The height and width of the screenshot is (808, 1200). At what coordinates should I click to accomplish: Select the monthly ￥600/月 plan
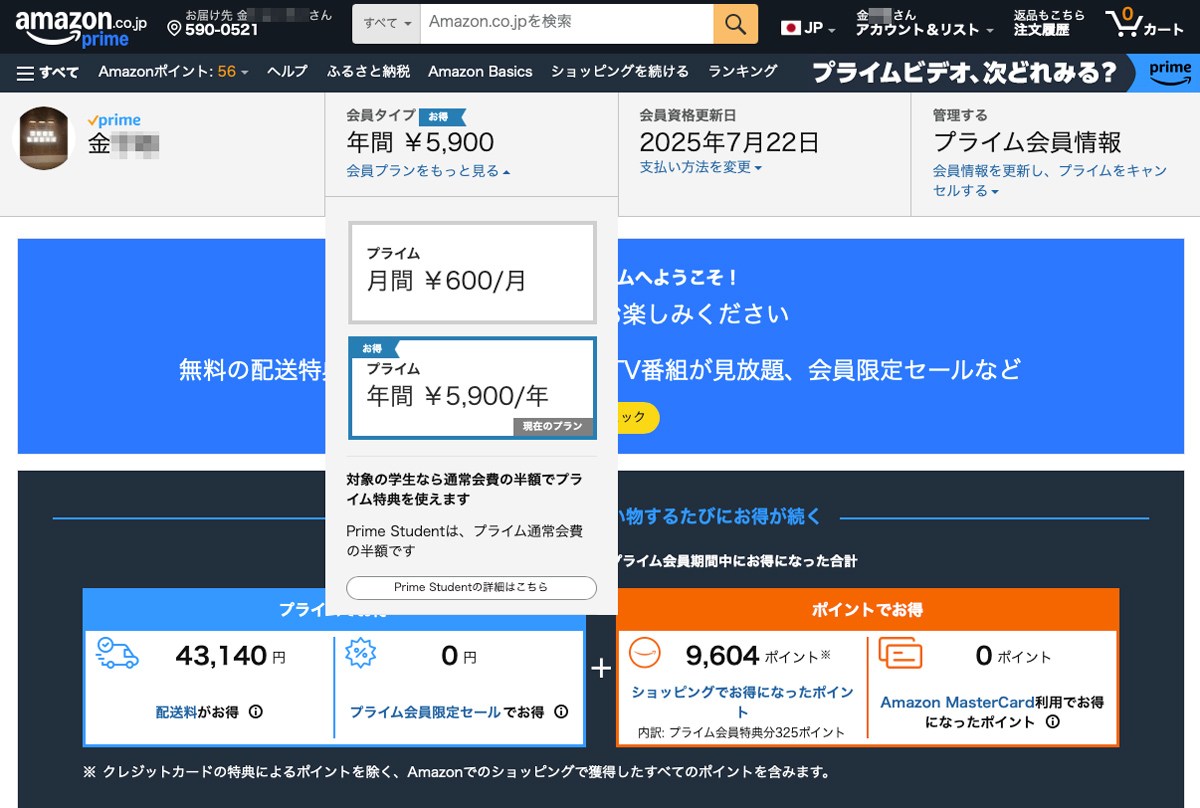click(472, 272)
